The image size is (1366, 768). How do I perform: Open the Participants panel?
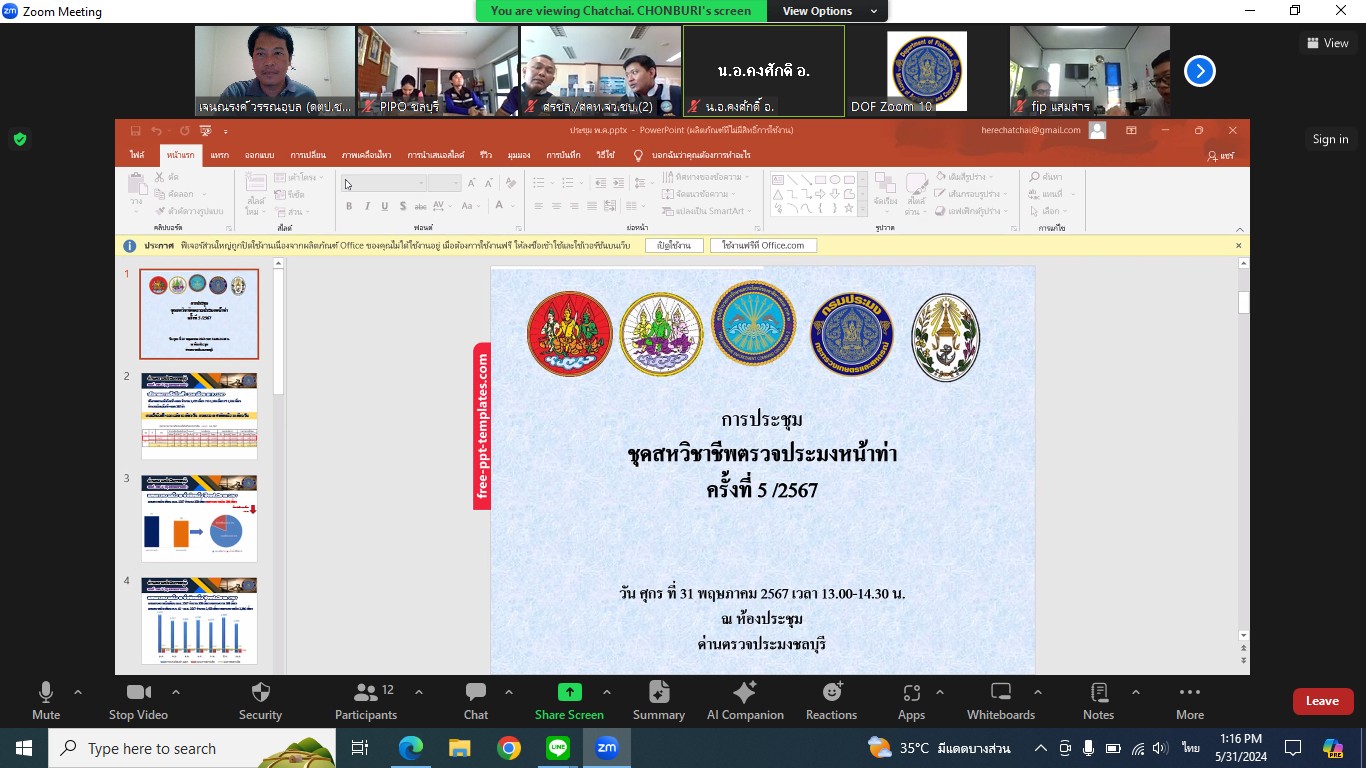pyautogui.click(x=366, y=700)
